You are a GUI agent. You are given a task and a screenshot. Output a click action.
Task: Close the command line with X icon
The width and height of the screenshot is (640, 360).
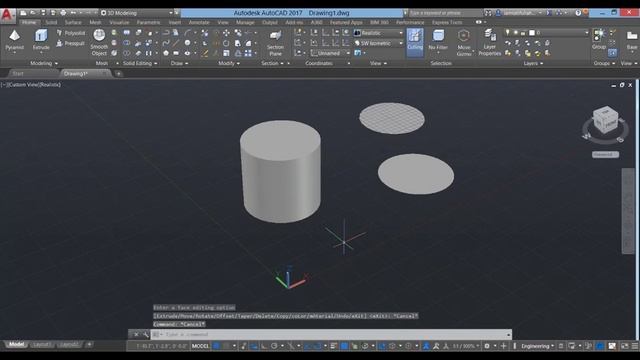point(136,335)
